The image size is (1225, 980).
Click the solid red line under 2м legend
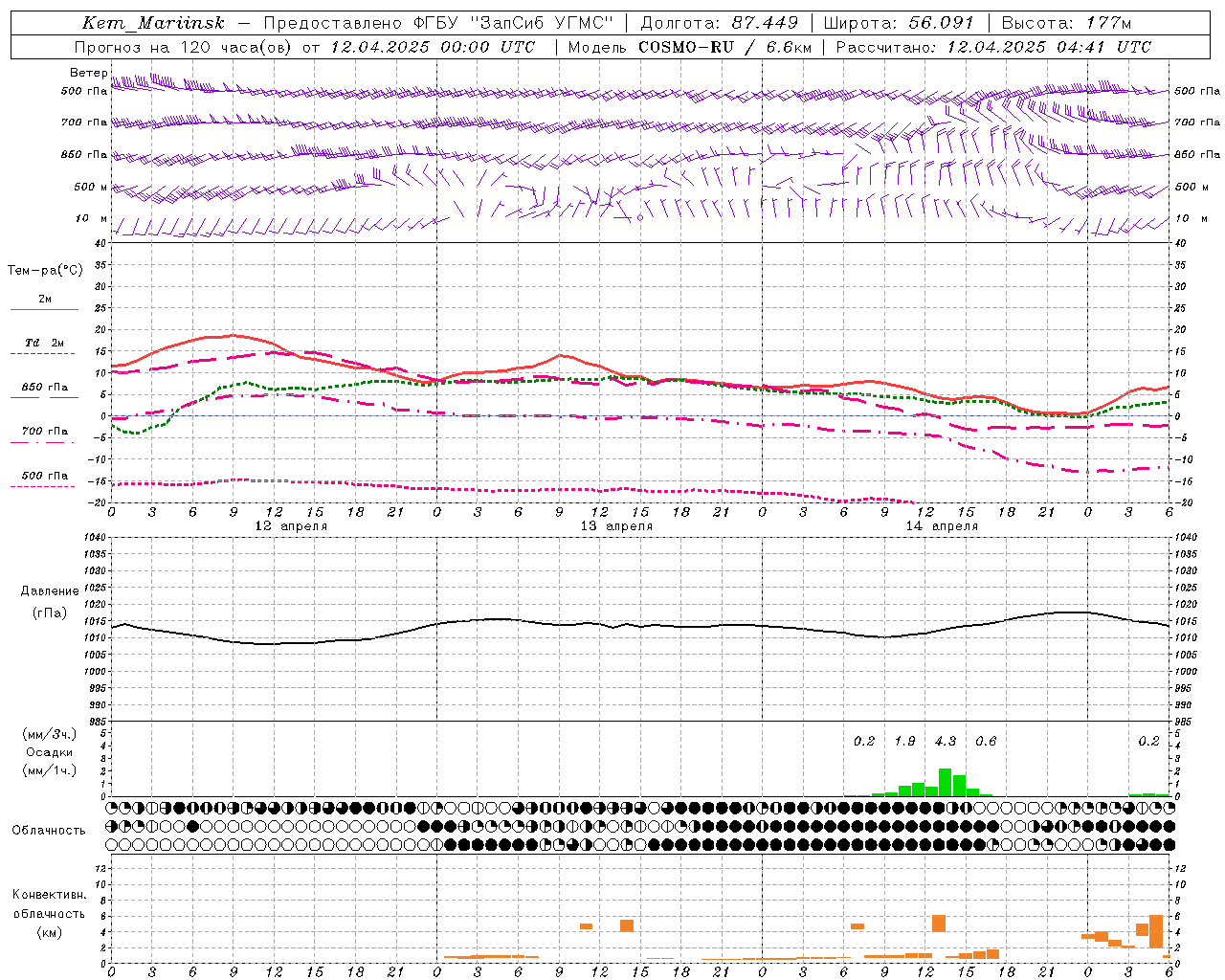(44, 310)
